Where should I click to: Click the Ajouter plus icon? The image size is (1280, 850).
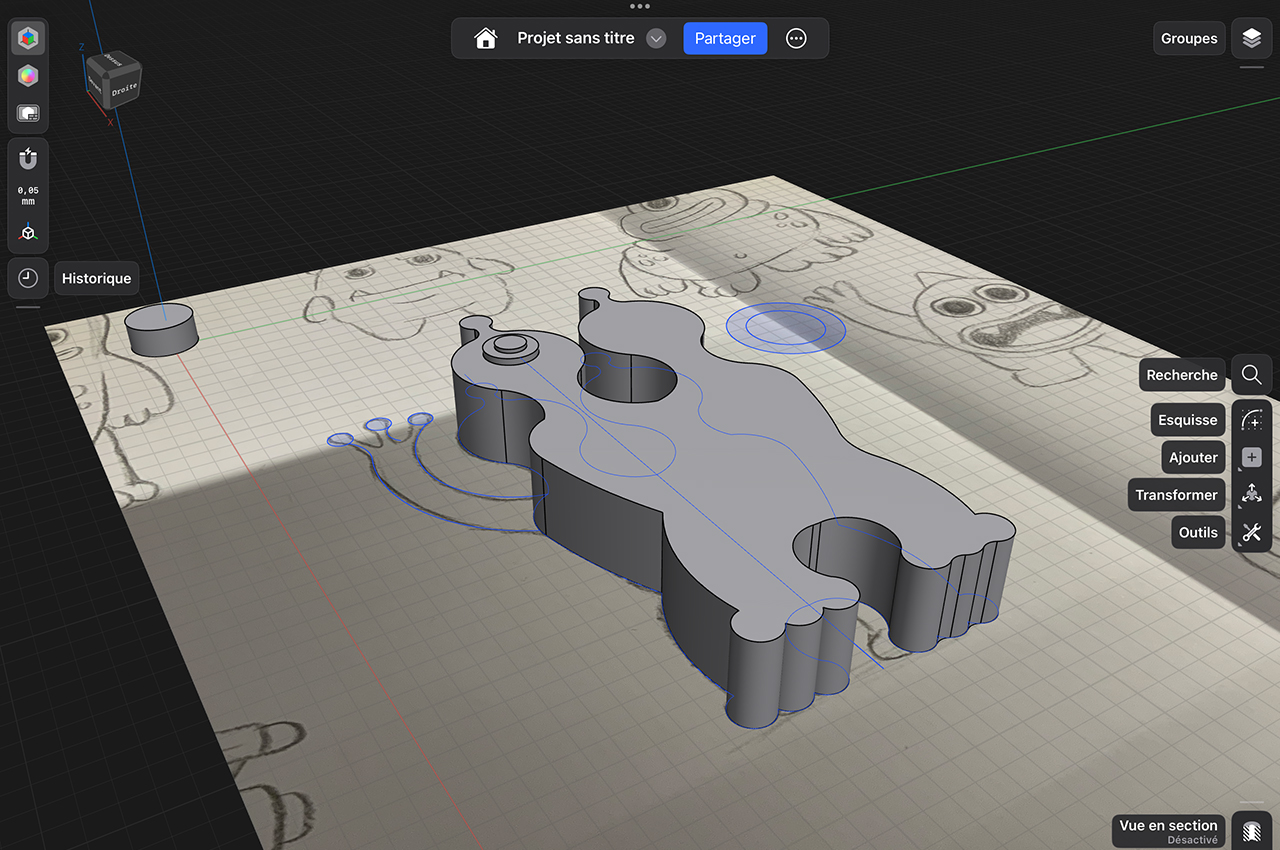tap(1251, 457)
